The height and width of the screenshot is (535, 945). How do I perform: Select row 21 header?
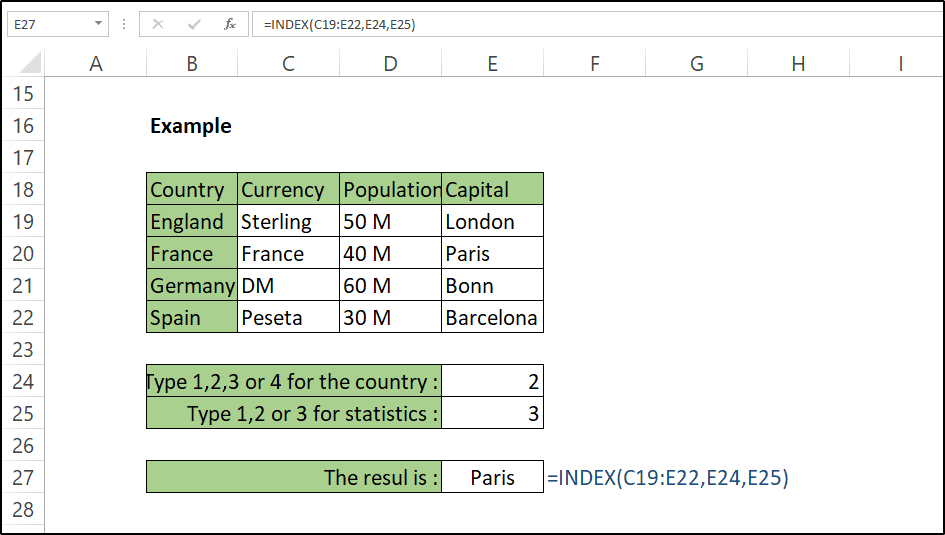[x=23, y=285]
